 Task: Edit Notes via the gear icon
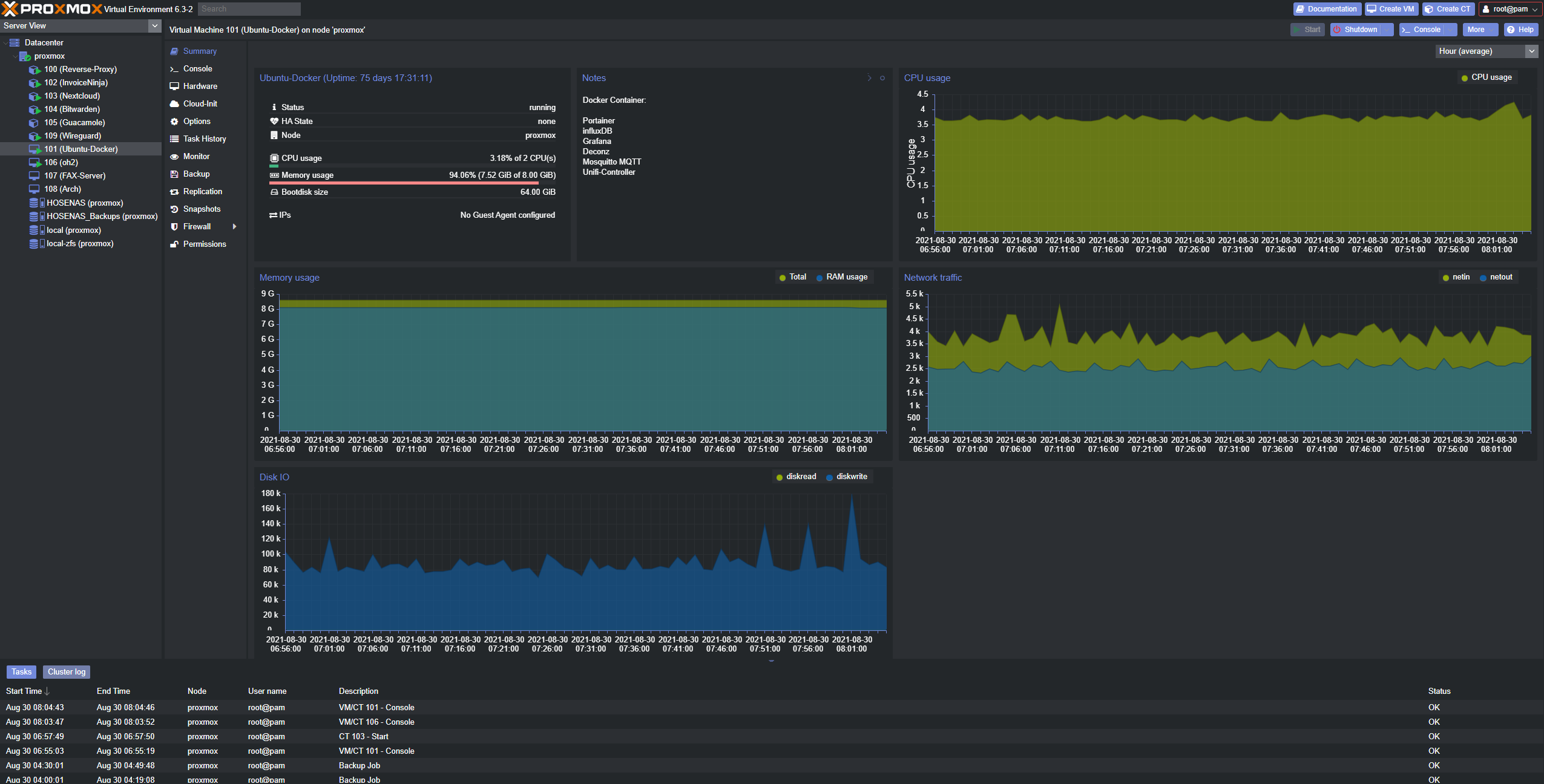(x=882, y=78)
